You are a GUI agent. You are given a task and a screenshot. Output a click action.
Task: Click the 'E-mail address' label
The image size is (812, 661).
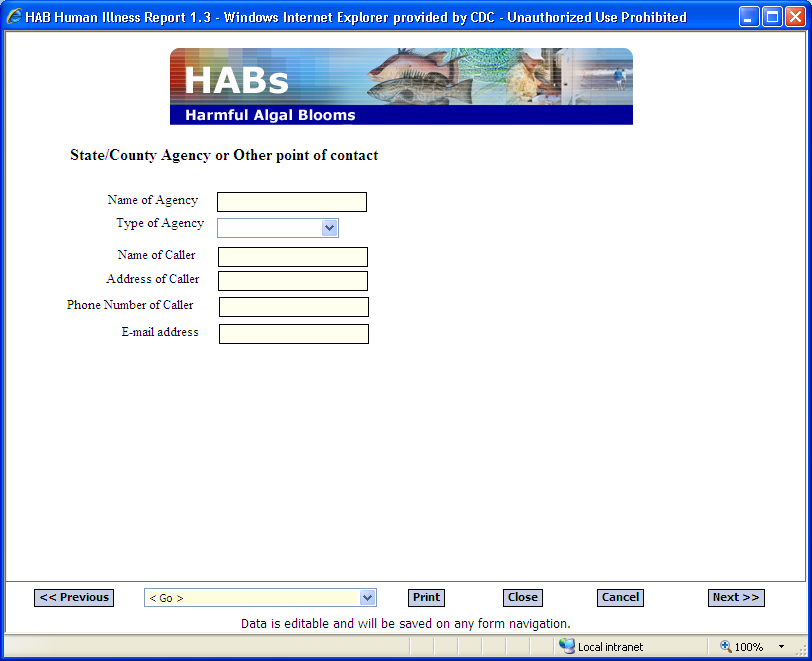tap(160, 332)
